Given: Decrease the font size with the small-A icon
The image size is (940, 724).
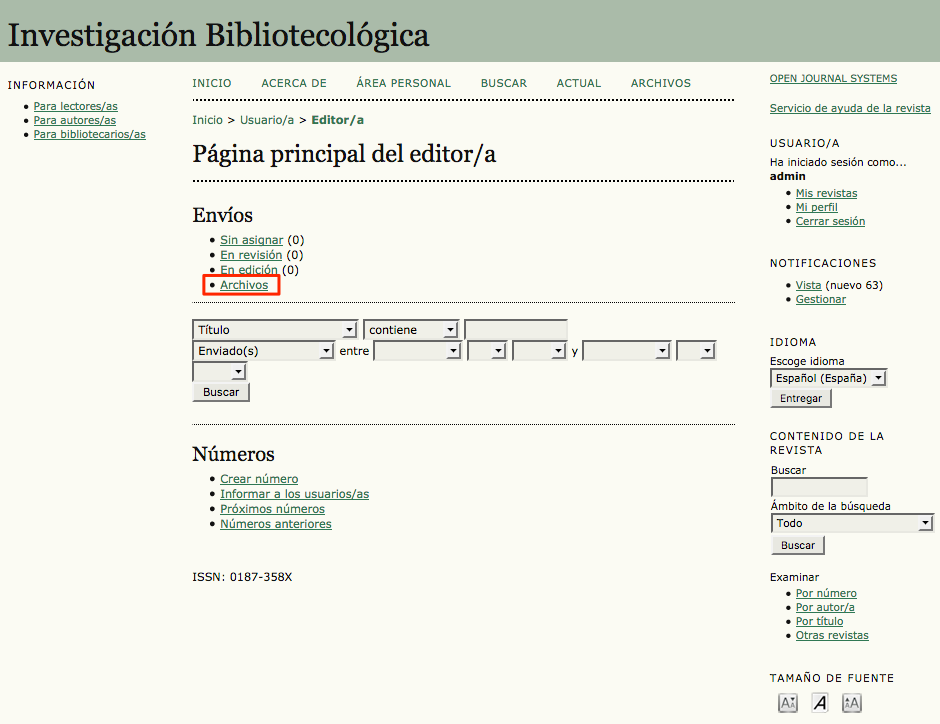Looking at the screenshot, I should 787,703.
